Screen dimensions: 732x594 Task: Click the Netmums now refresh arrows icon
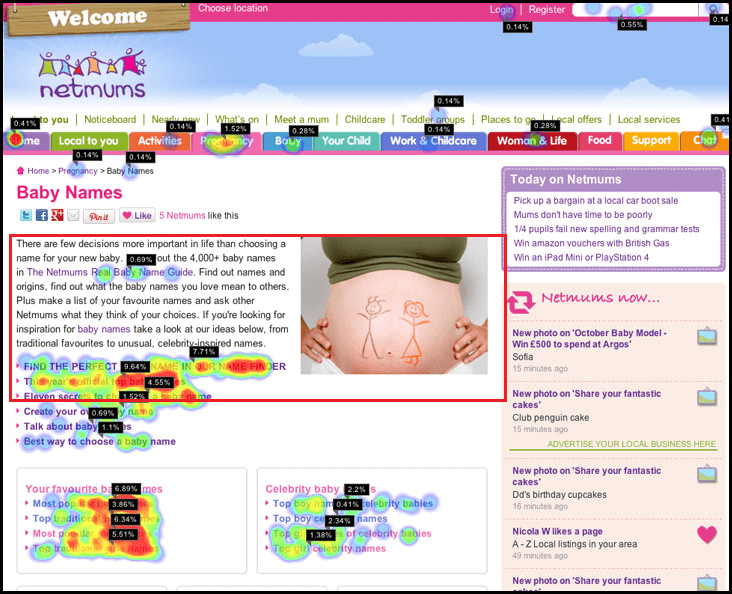pyautogui.click(x=521, y=302)
